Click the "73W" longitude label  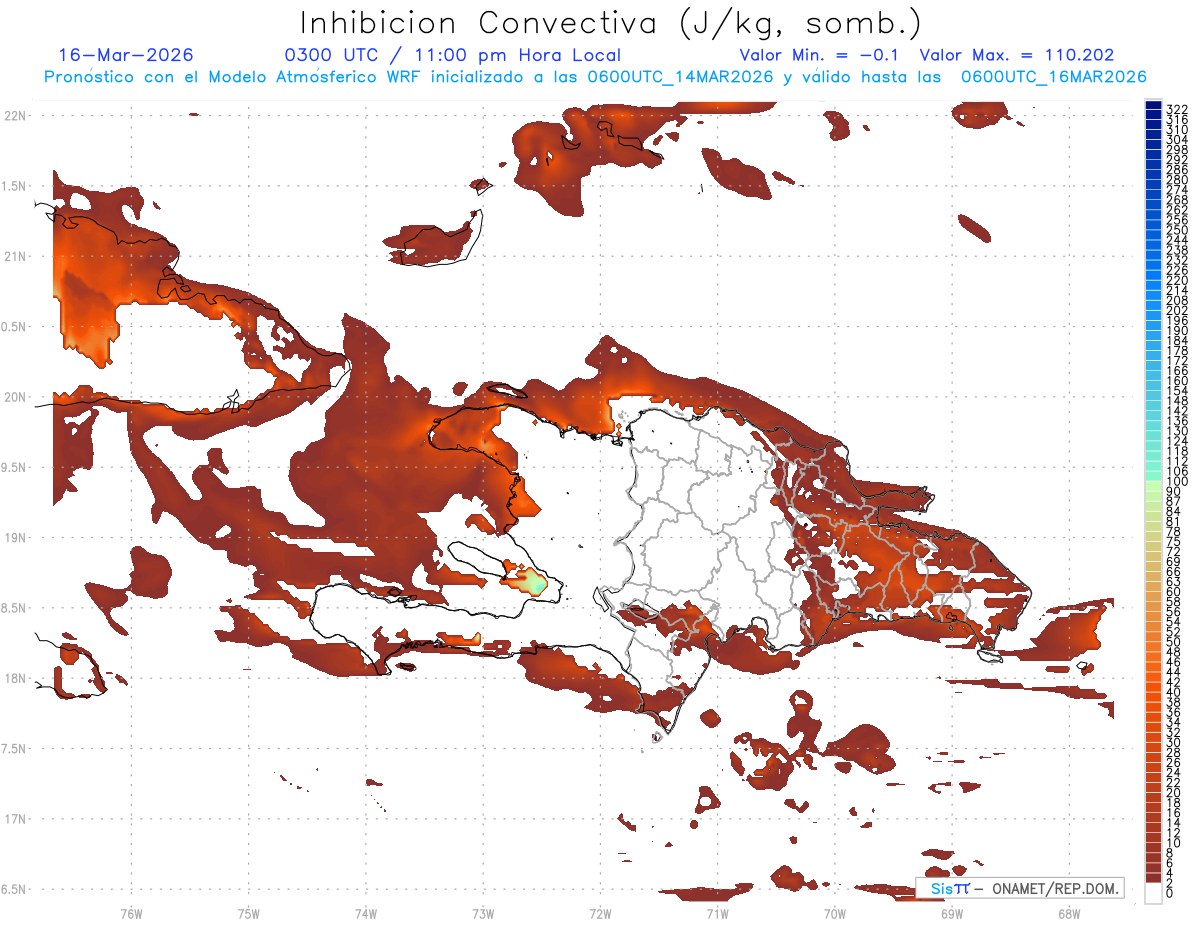[x=483, y=913]
